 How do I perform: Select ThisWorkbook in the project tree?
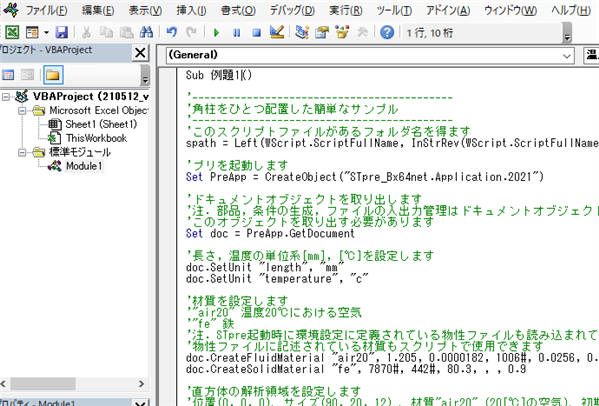coord(96,138)
